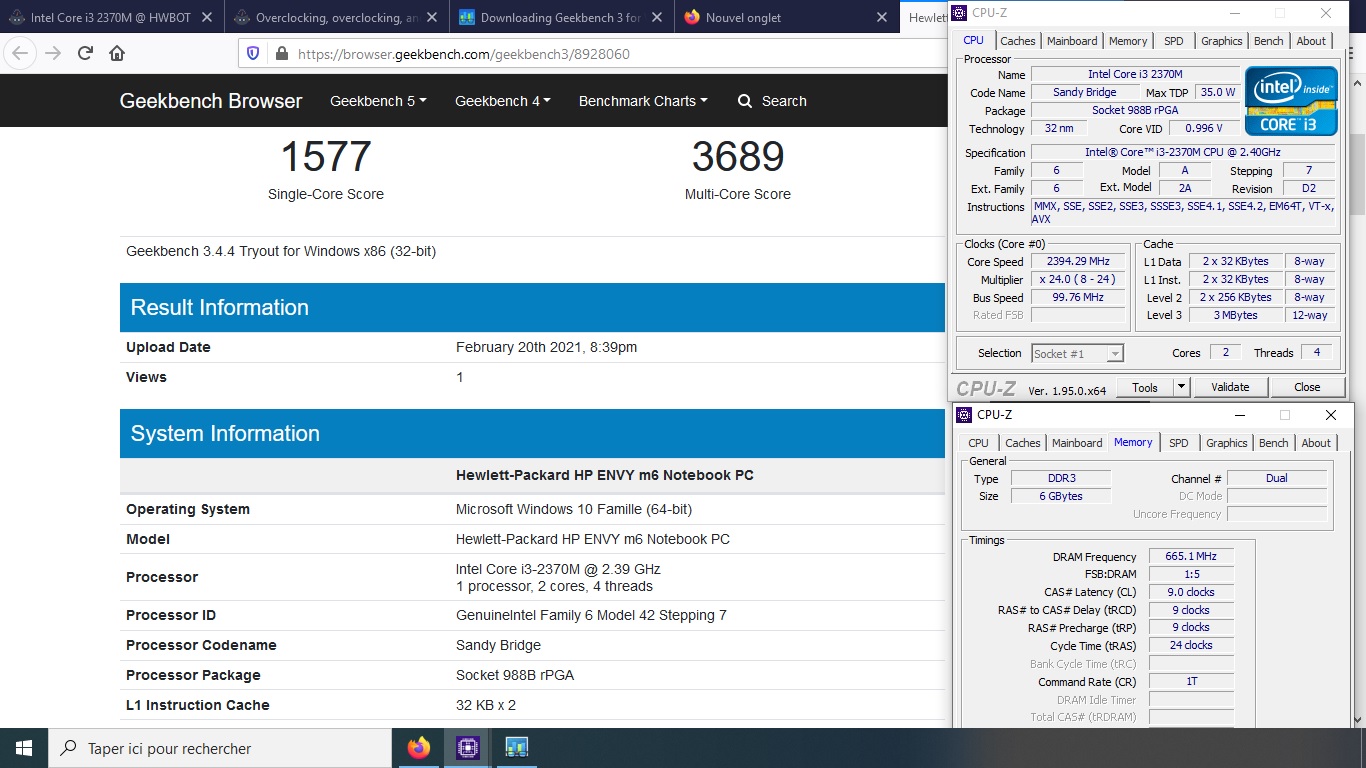Open SPD tab in upper CPU-Z window

pos(1174,41)
